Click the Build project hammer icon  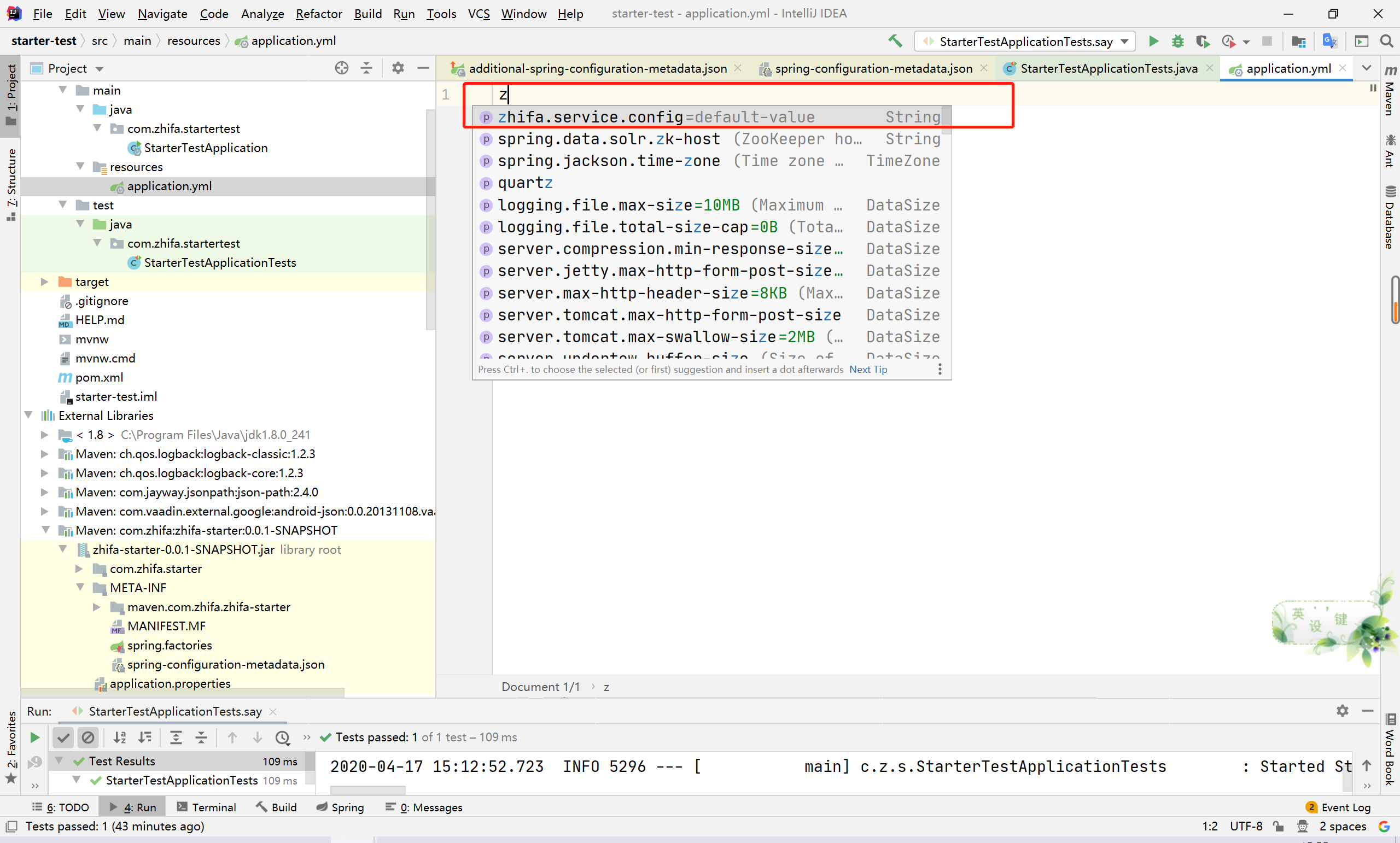[895, 41]
